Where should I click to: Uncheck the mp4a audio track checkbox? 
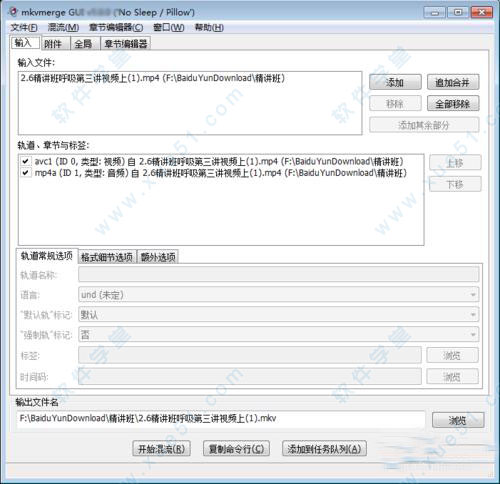25,173
